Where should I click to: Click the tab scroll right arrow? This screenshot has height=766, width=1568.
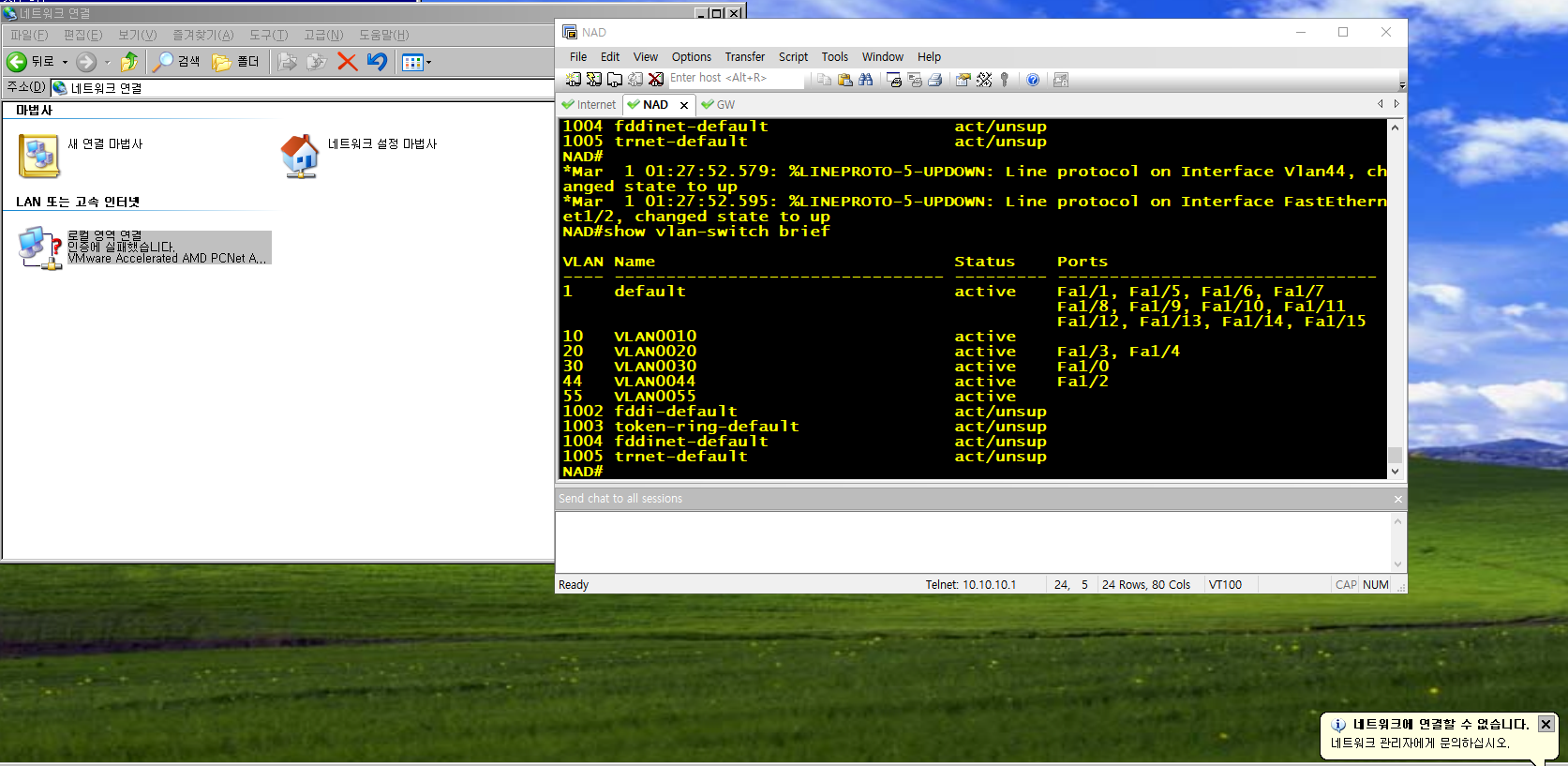coord(1396,104)
